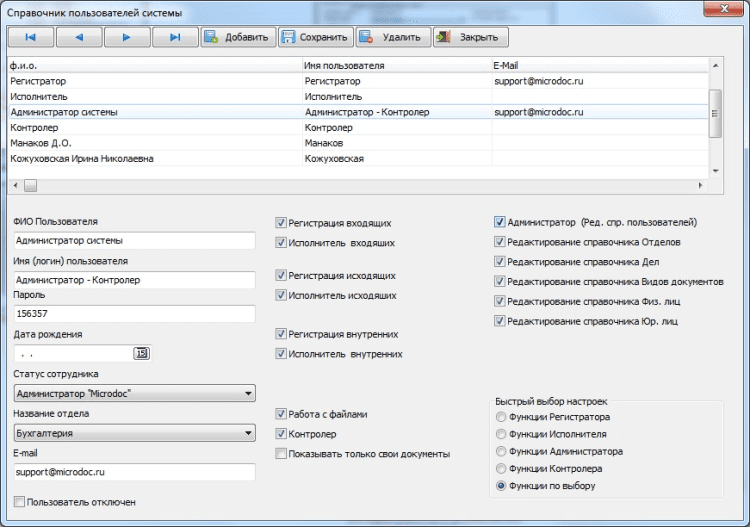Uncheck Редактирование справочника Юр. лиц
This screenshot has height=527, width=750.
tap(500, 321)
